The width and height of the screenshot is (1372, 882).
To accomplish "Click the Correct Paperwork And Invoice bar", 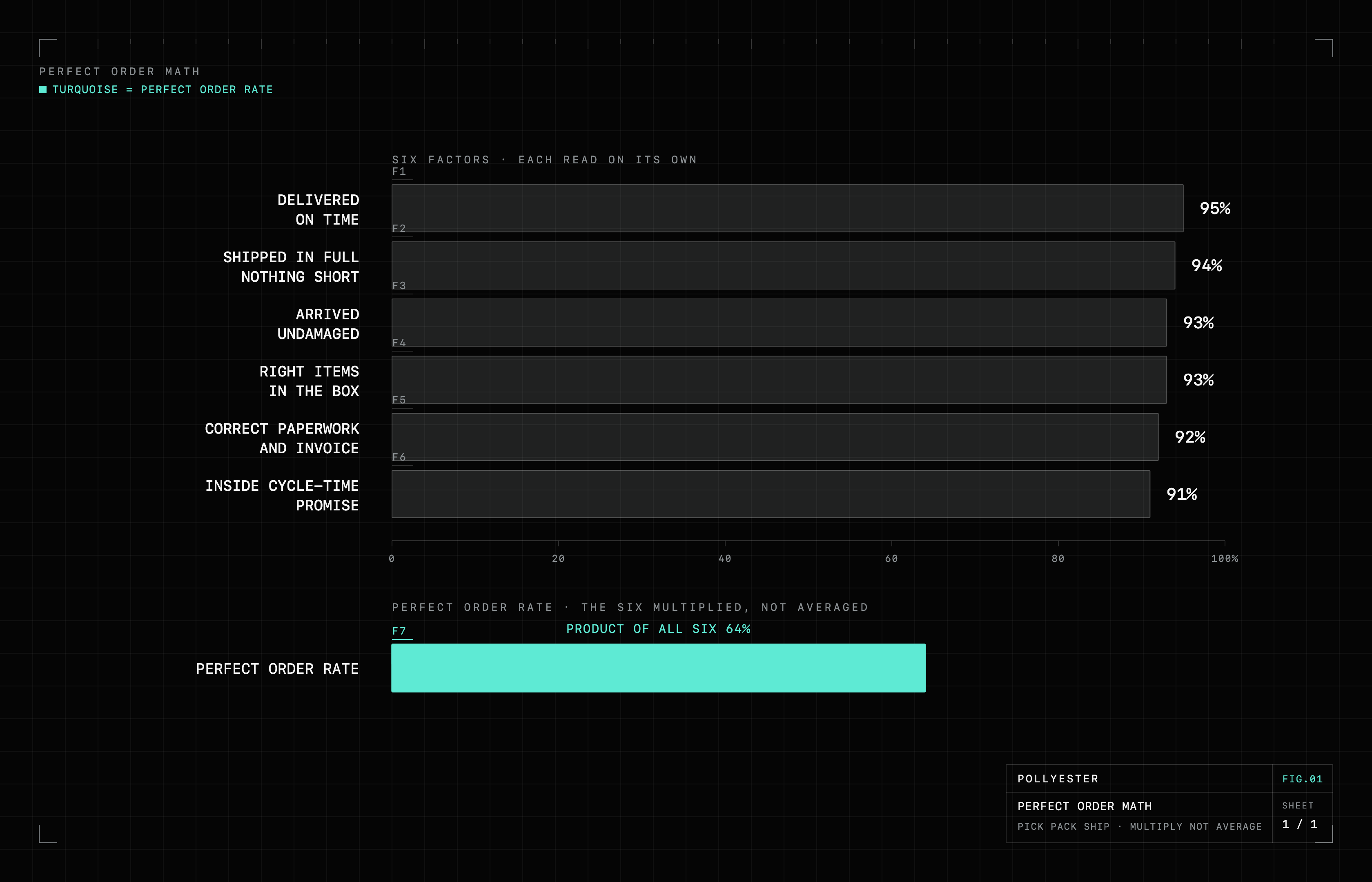I will pos(775,437).
